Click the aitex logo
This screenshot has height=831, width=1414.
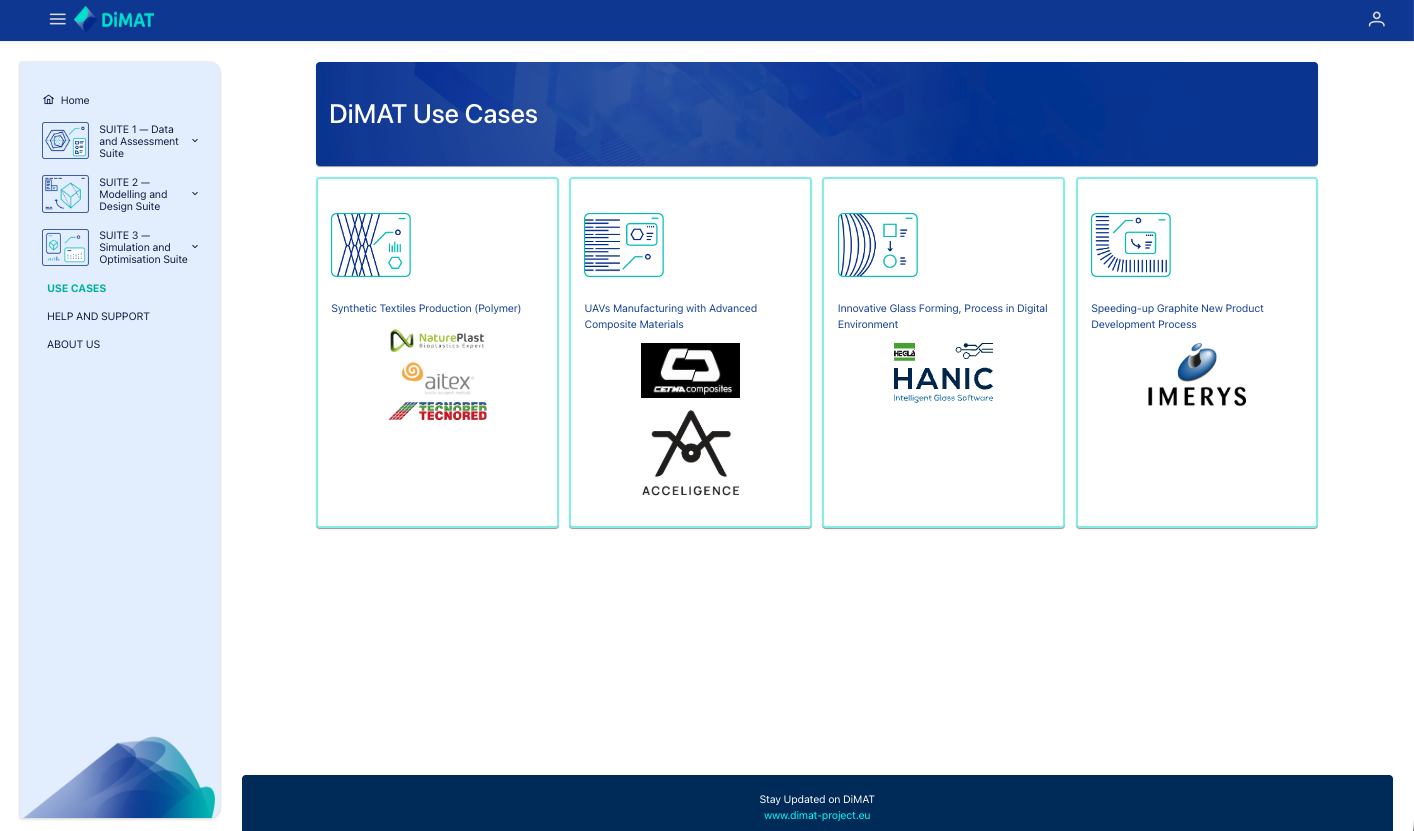tap(437, 377)
